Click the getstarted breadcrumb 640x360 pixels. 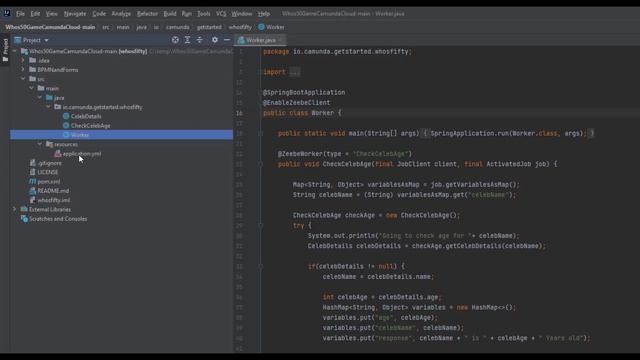209,27
